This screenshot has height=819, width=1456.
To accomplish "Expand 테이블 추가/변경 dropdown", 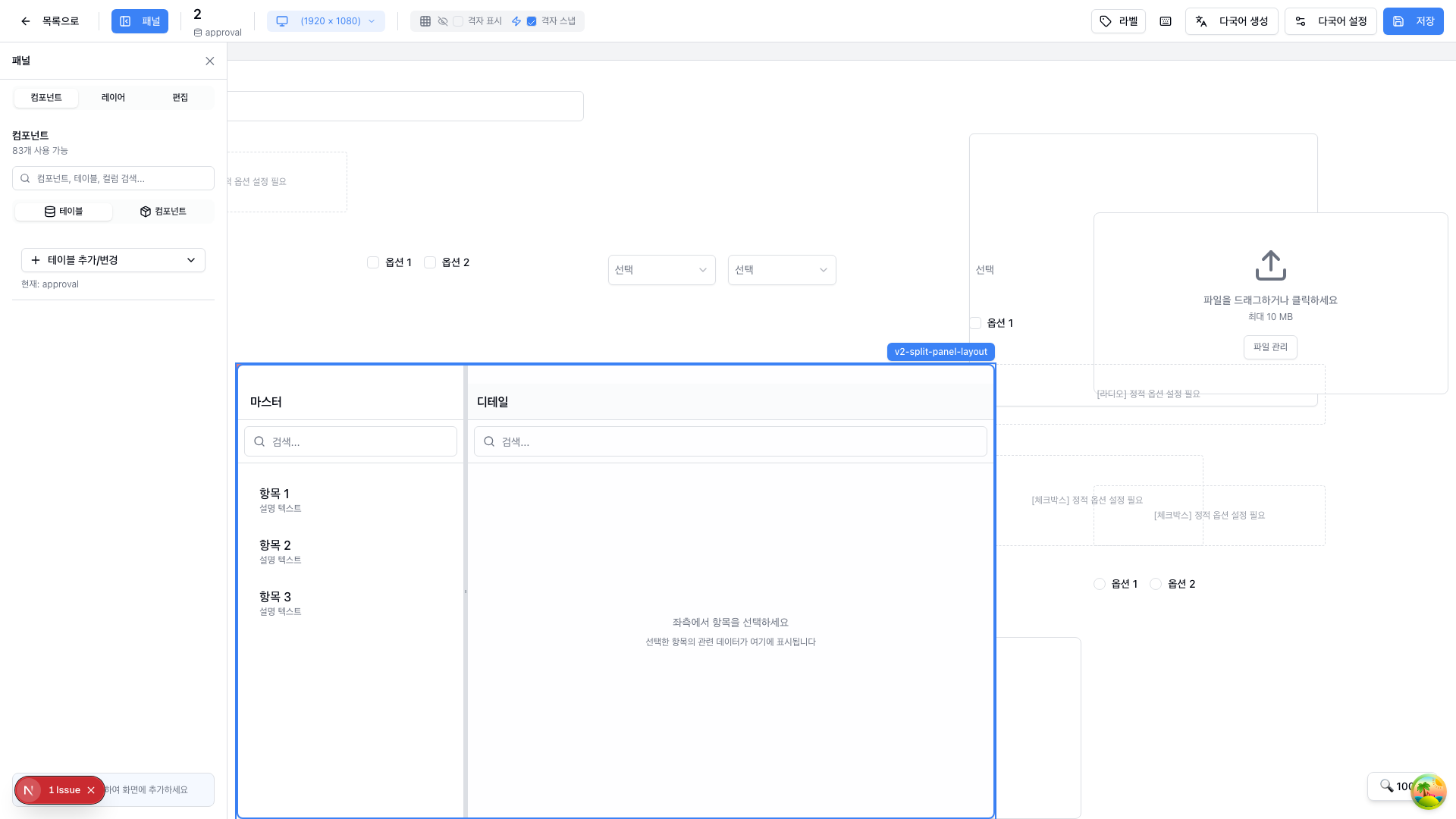I will tap(113, 260).
